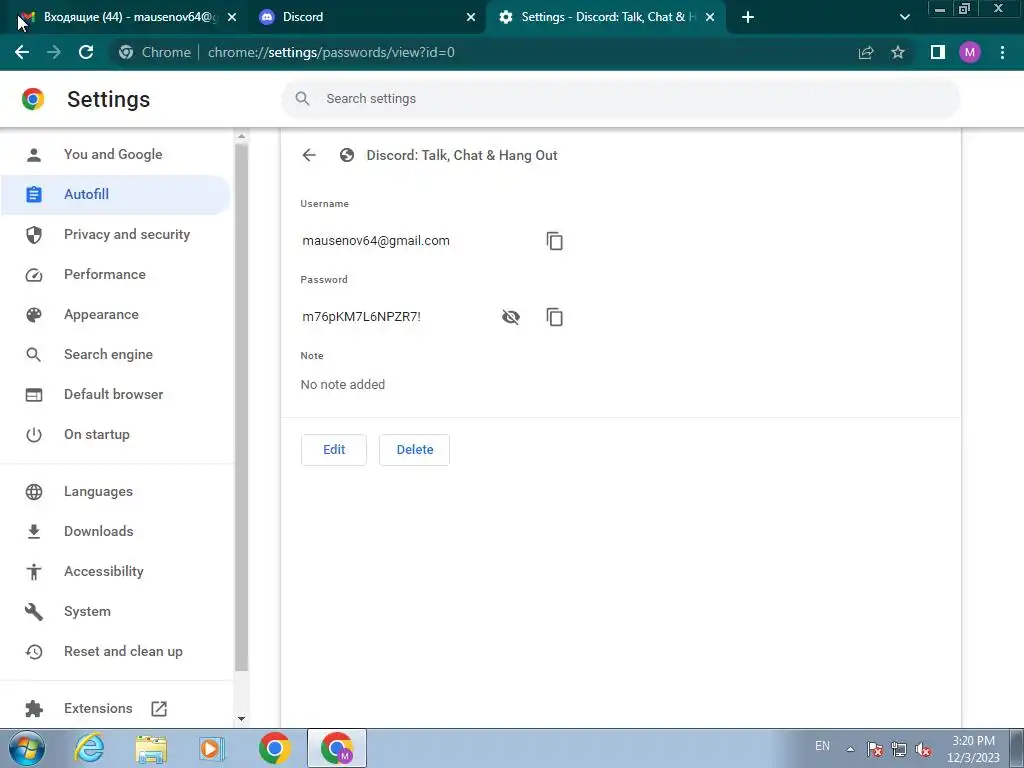Screen dimensions: 1024x768
Task: Open You and Google settings
Action: point(115,154)
